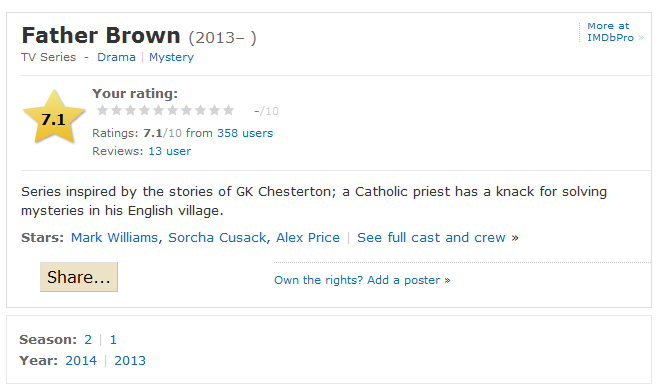Choose the eighth rating star

tap(201, 110)
